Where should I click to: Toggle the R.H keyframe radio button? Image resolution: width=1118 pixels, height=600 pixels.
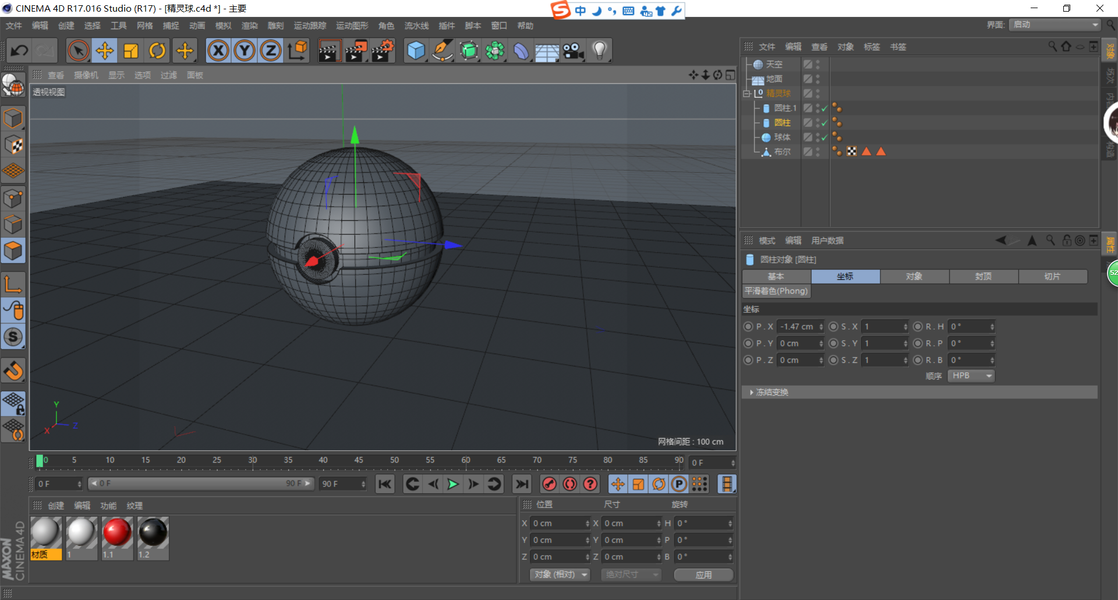918,326
